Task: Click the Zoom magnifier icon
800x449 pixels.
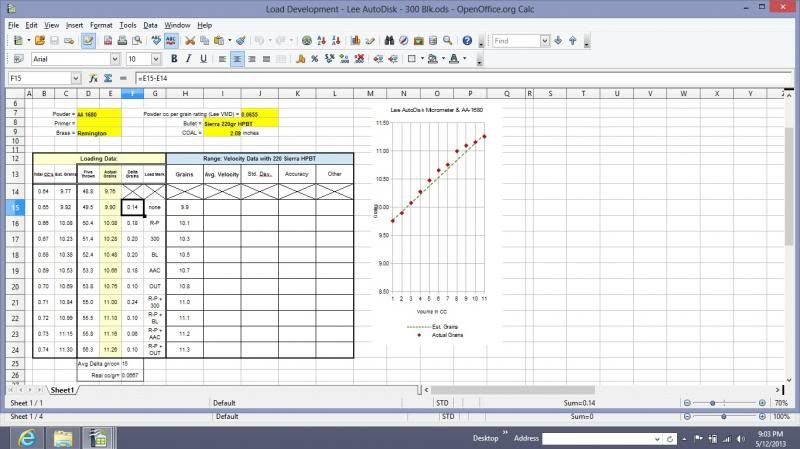Action: (447, 40)
